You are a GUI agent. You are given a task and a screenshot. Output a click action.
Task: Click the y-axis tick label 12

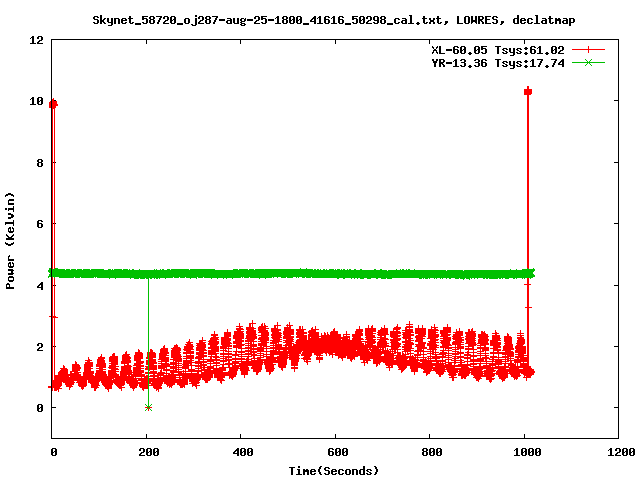click(x=36, y=40)
